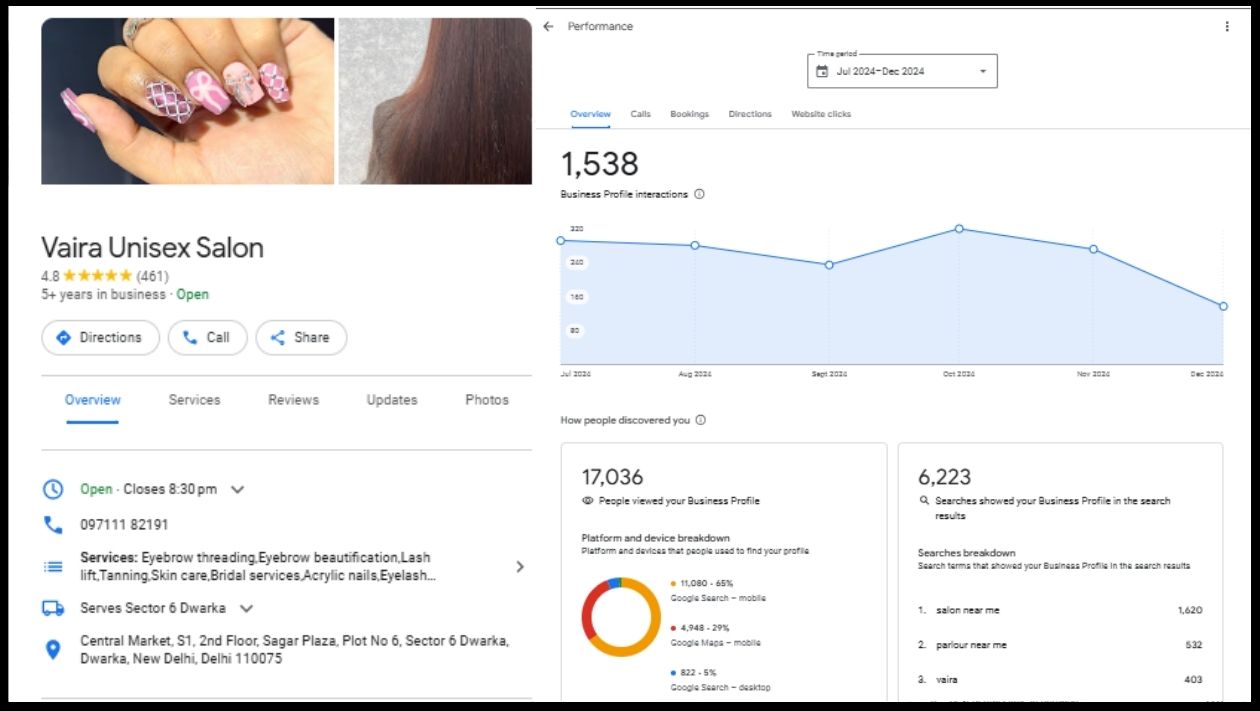Click the delivery truck icon for service area
Viewport: 1260px width, 711px height.
(53, 608)
